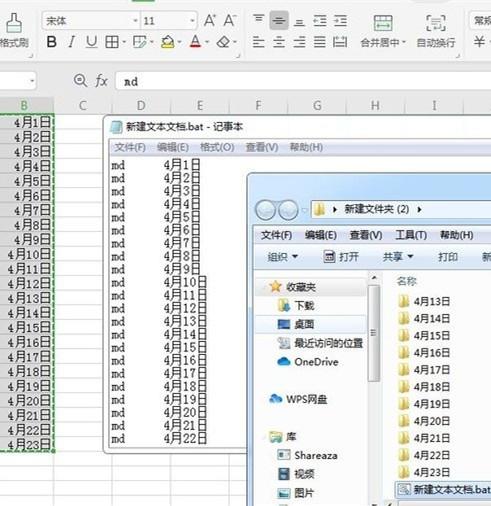Click the eraser clear formatting icon
491x506 pixels.
click(x=223, y=42)
